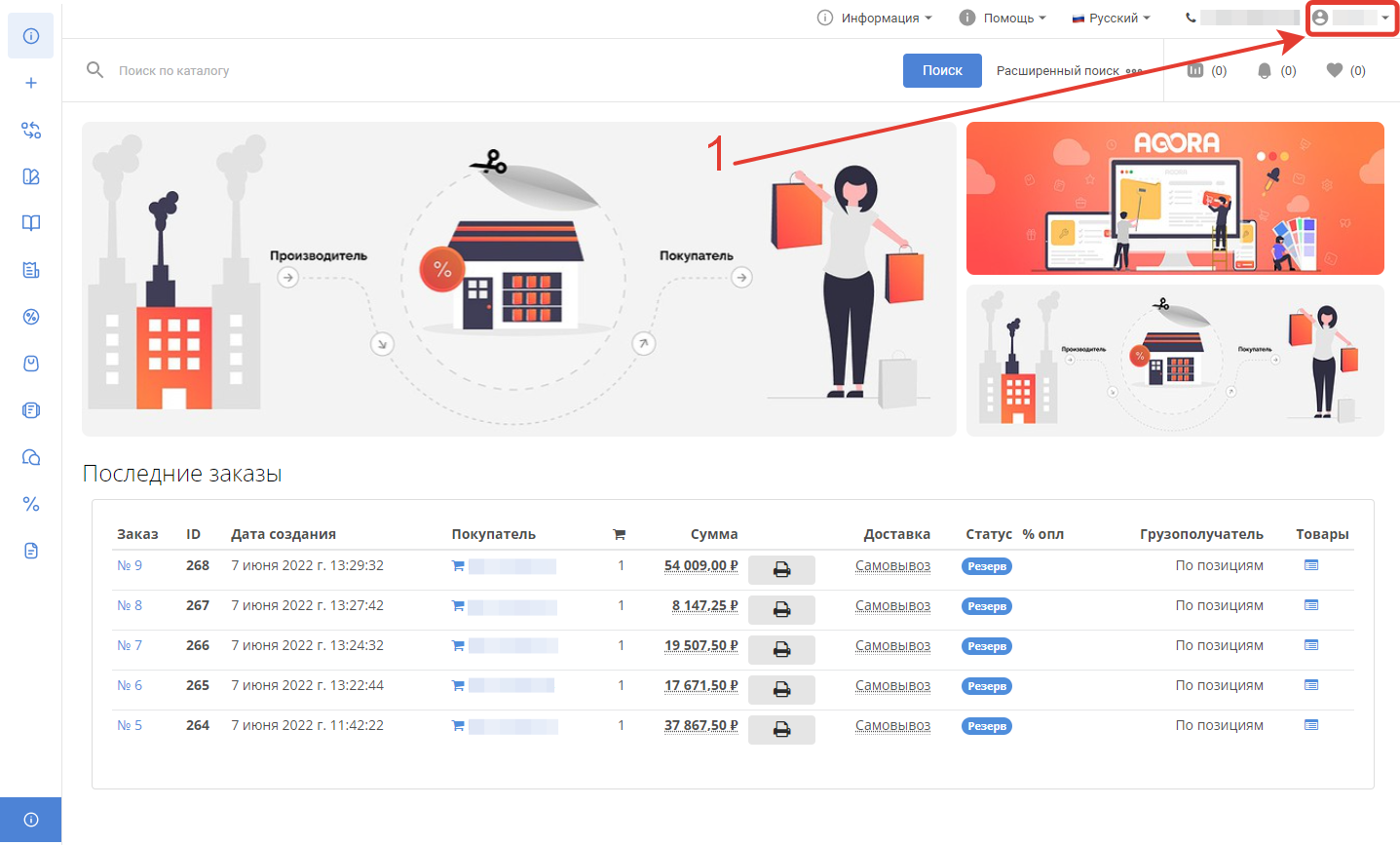Screen dimensions: 1400x845
Task: Open the Расширенный поиск link
Action: (x=1058, y=71)
